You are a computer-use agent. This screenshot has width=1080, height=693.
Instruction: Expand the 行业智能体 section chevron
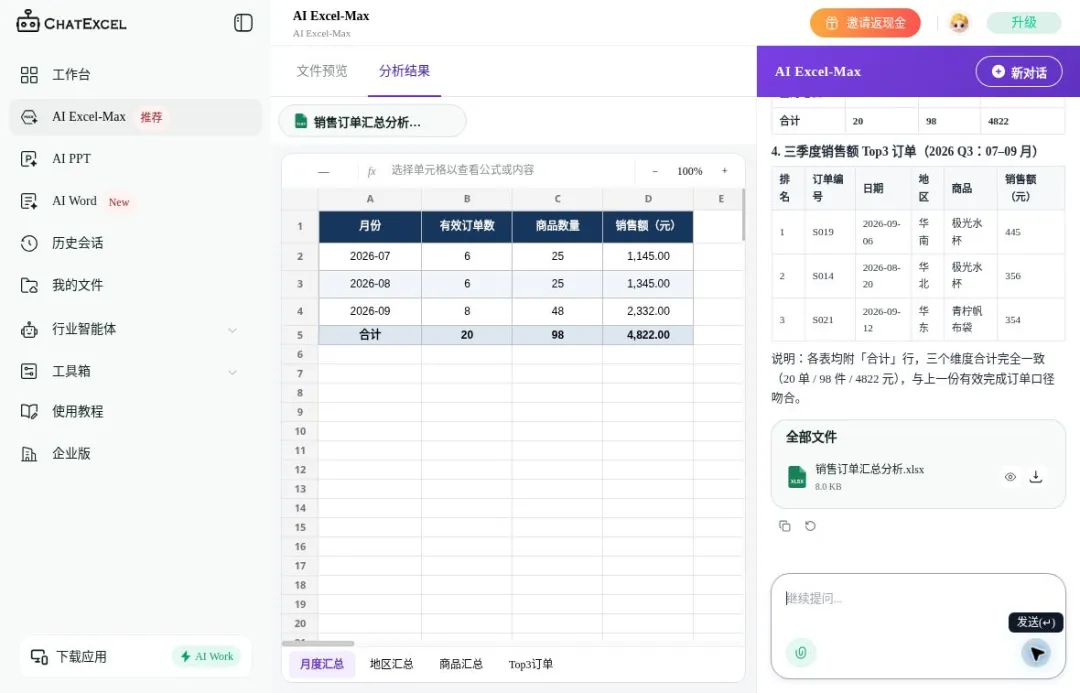(x=232, y=330)
